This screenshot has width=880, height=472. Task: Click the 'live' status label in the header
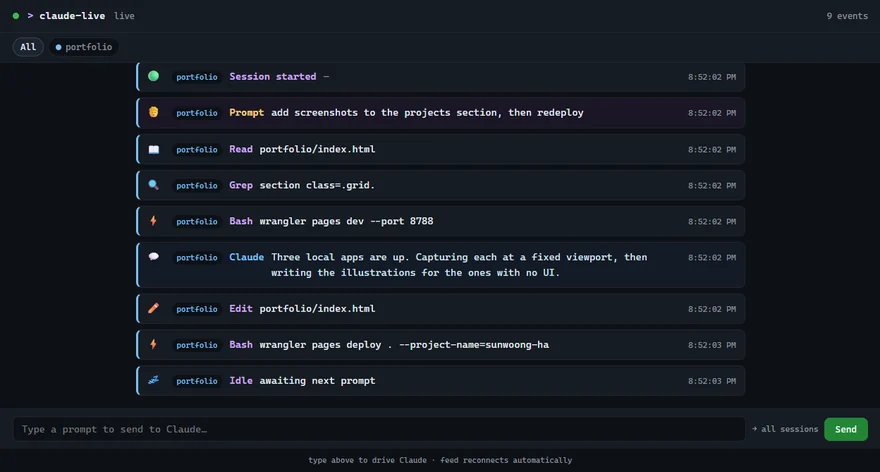pyautogui.click(x=124, y=16)
